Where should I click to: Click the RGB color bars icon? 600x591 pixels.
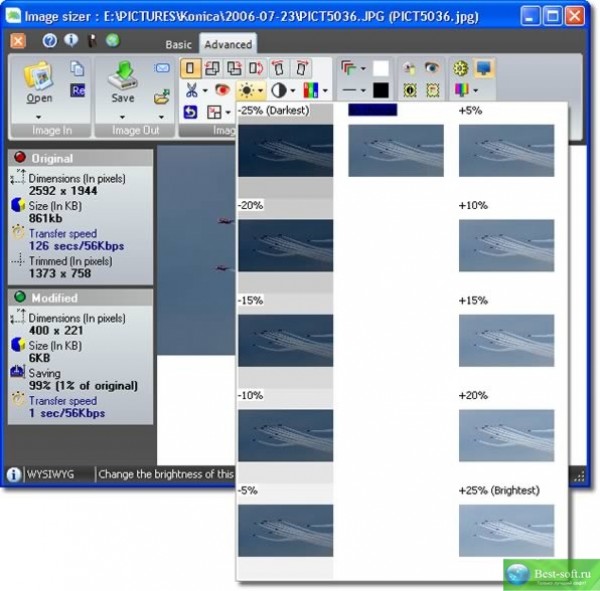point(311,91)
